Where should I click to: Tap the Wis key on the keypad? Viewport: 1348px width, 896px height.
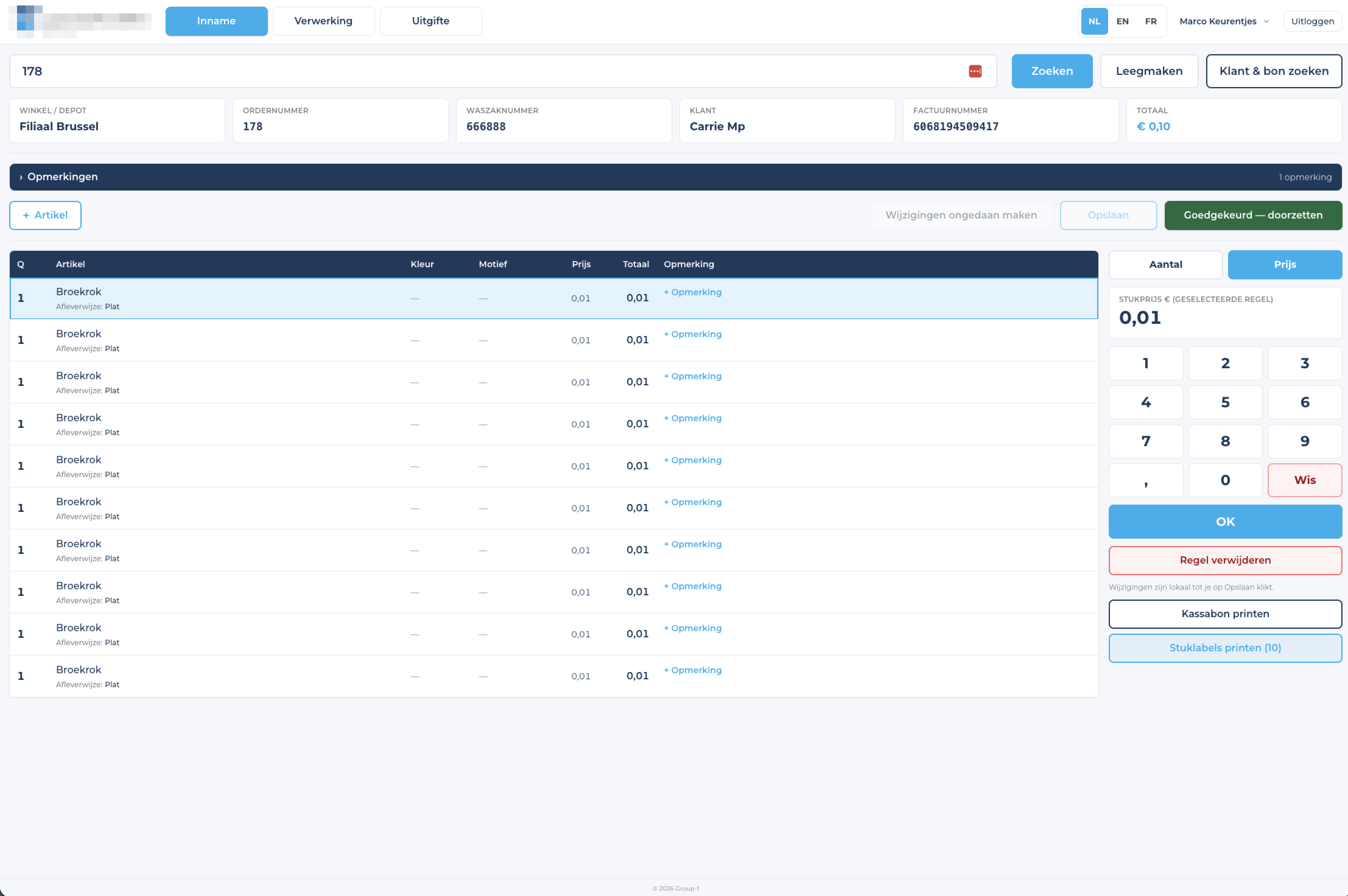[1304, 480]
